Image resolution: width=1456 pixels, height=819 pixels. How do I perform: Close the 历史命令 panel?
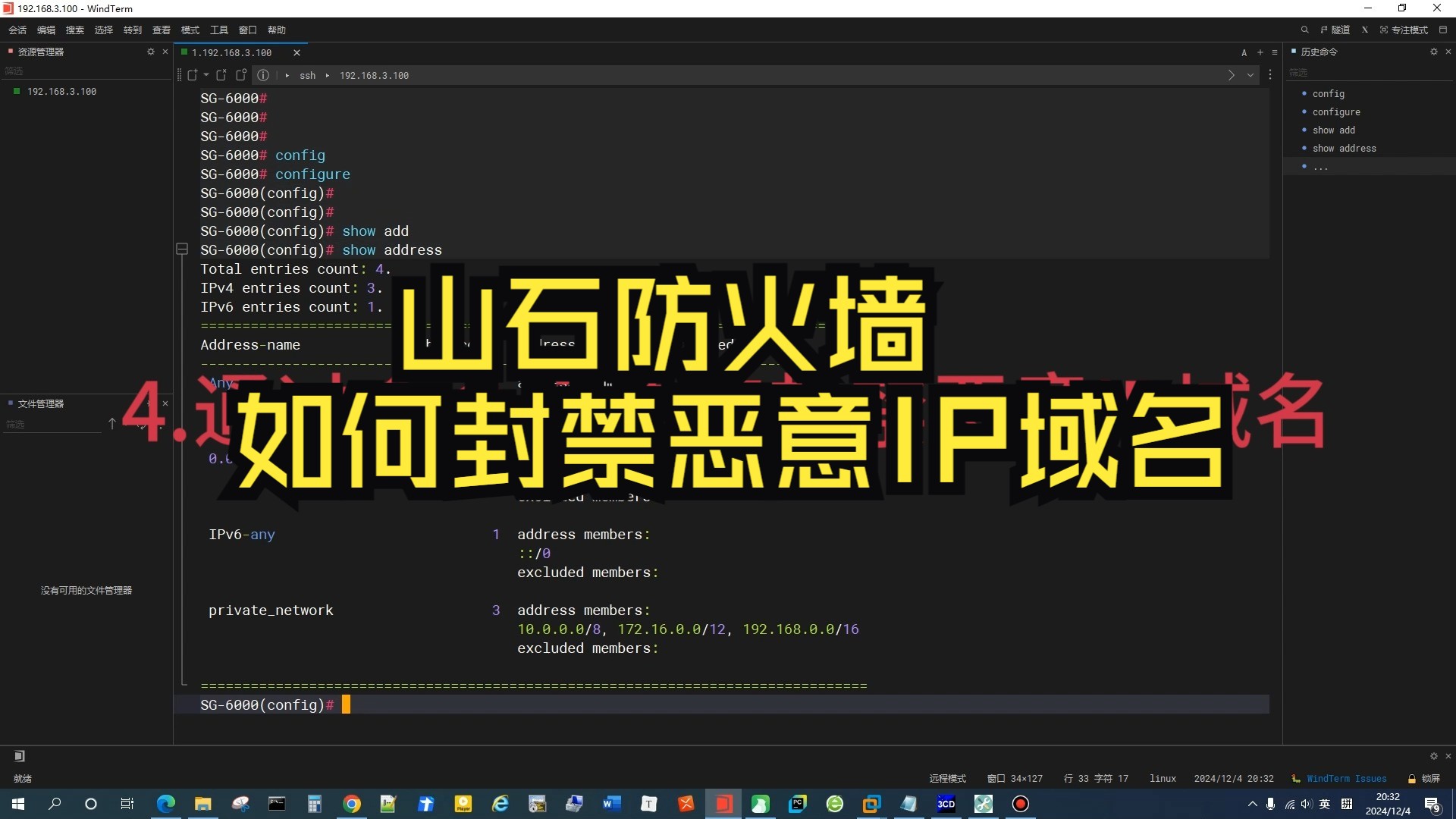click(1448, 52)
